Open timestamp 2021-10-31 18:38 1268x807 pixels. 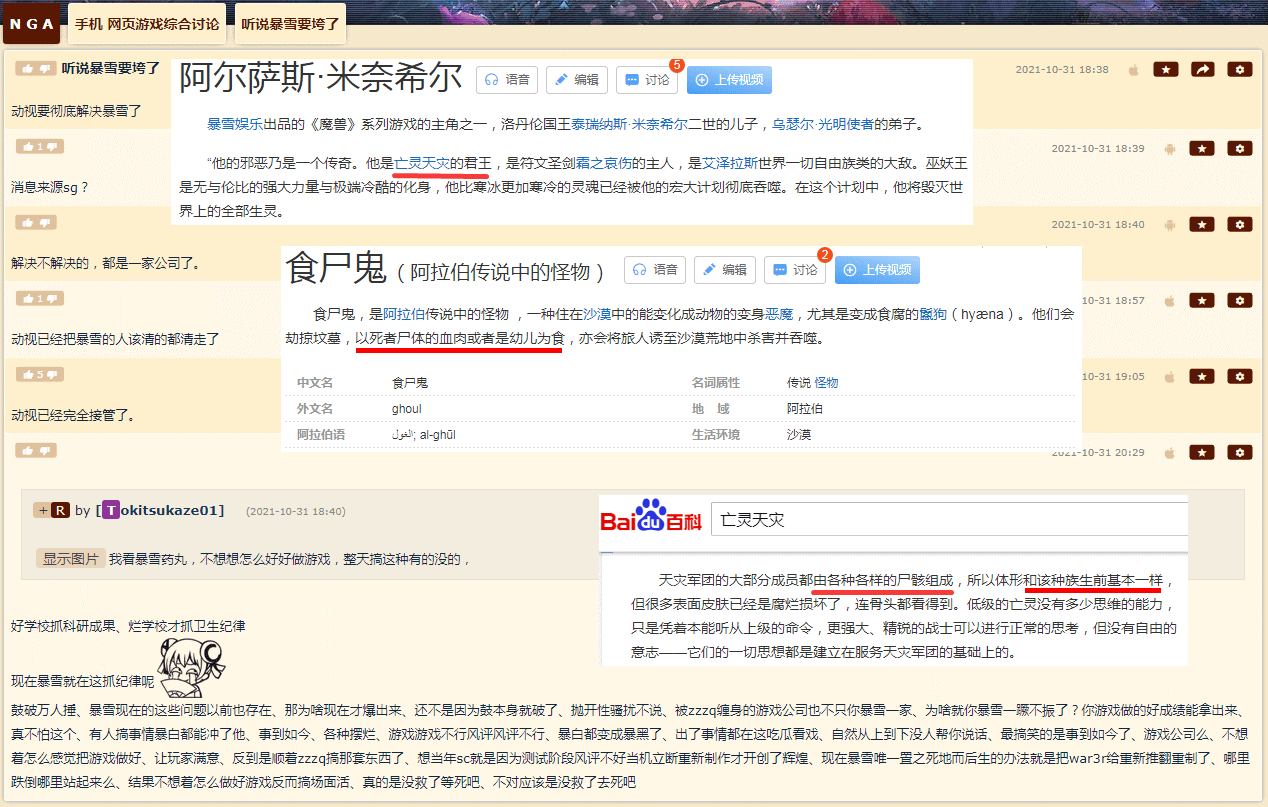1062,70
